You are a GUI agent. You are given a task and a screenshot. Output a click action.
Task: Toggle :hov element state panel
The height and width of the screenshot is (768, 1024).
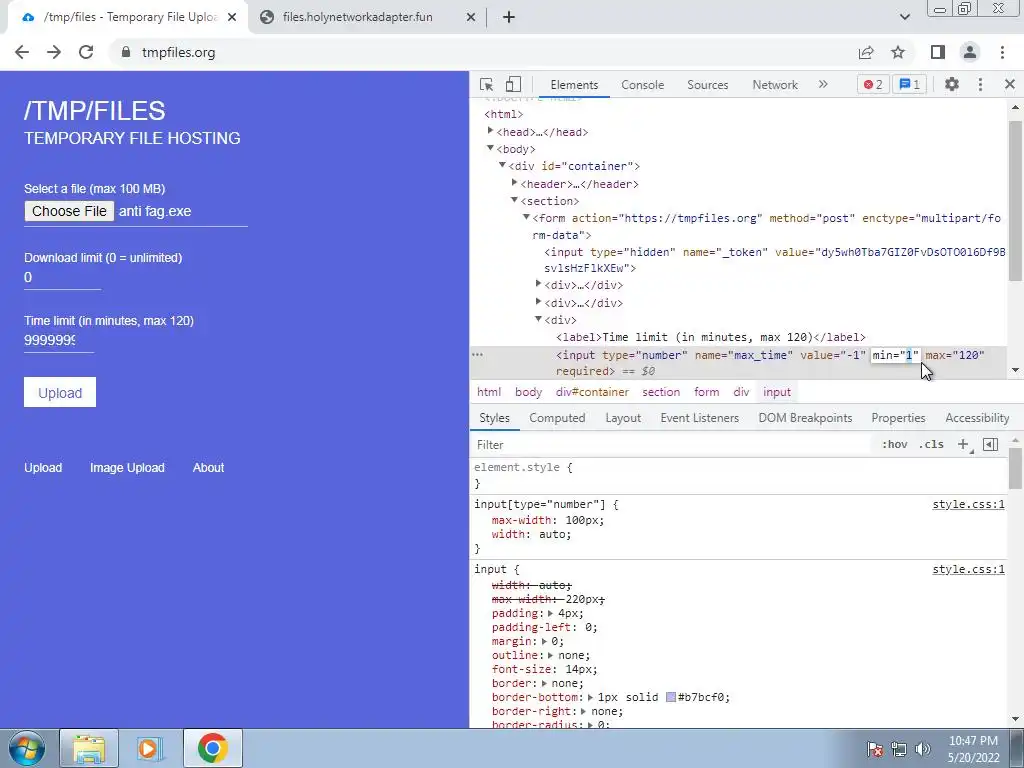pyautogui.click(x=894, y=445)
